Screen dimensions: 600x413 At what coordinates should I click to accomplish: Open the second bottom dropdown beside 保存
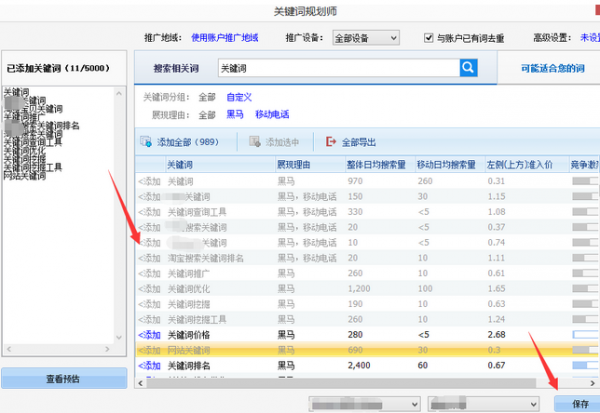480,404
